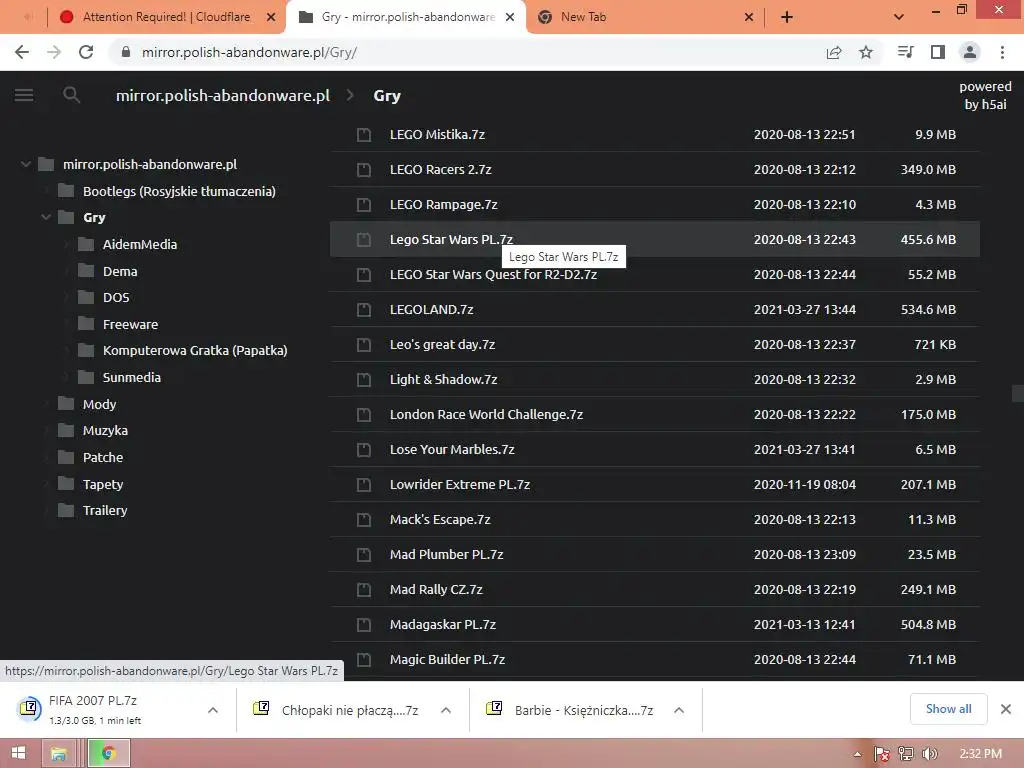Click file icon beside LEGOLAND.7z
1024x768 pixels.
[x=364, y=310]
